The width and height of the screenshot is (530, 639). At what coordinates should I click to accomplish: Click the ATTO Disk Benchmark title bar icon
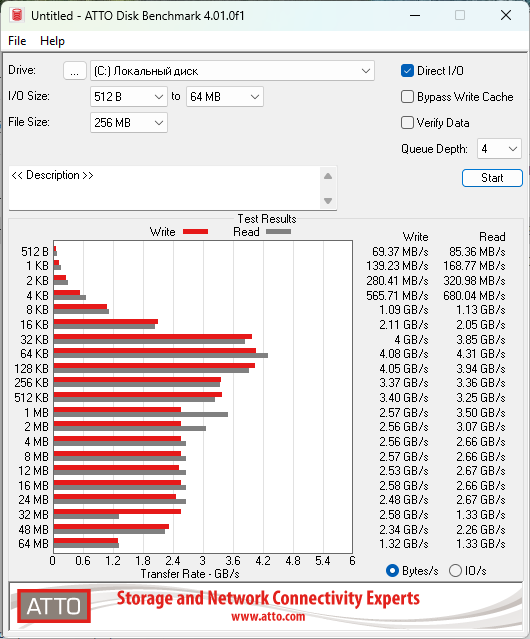17,15
